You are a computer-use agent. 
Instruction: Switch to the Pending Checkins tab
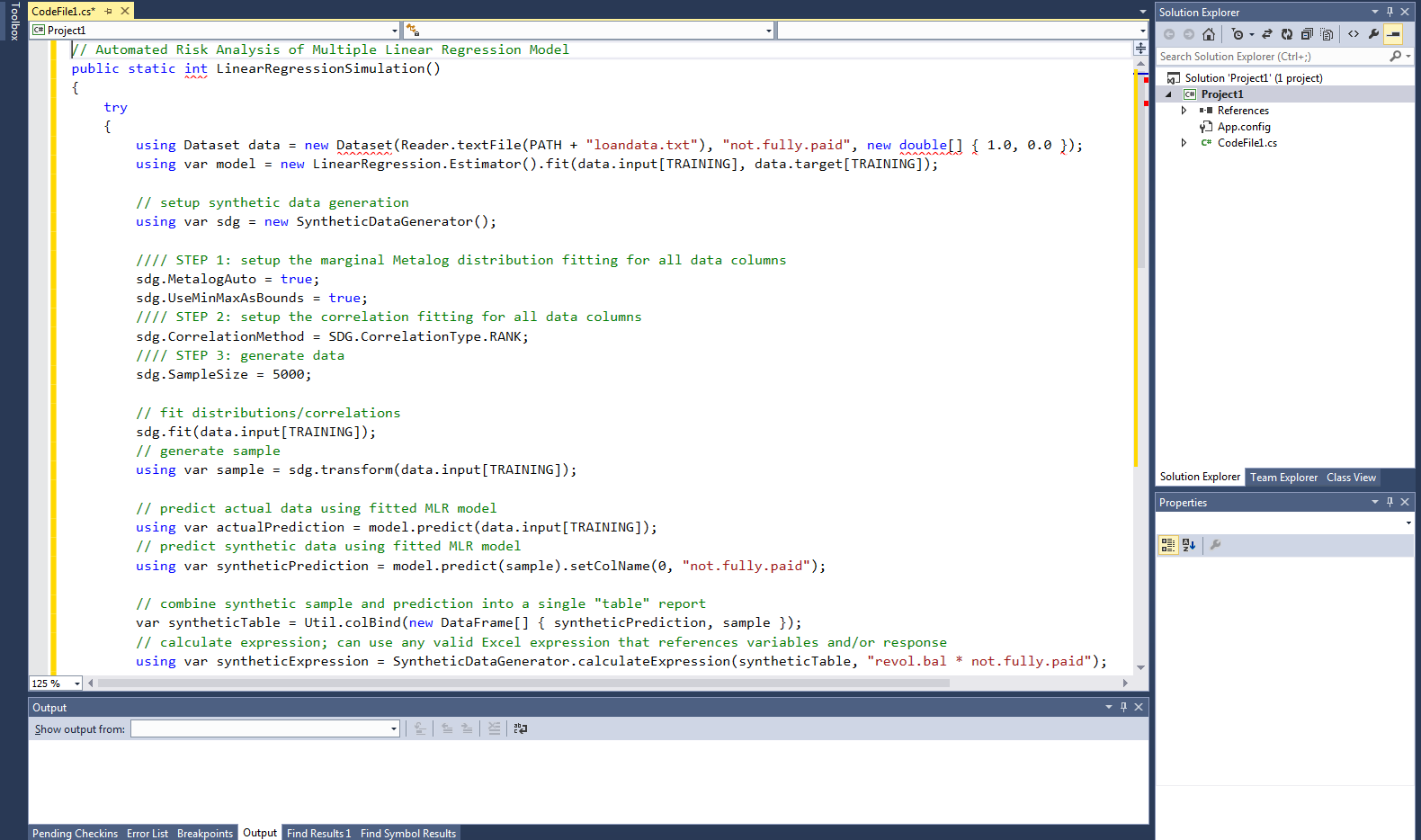pos(75,833)
